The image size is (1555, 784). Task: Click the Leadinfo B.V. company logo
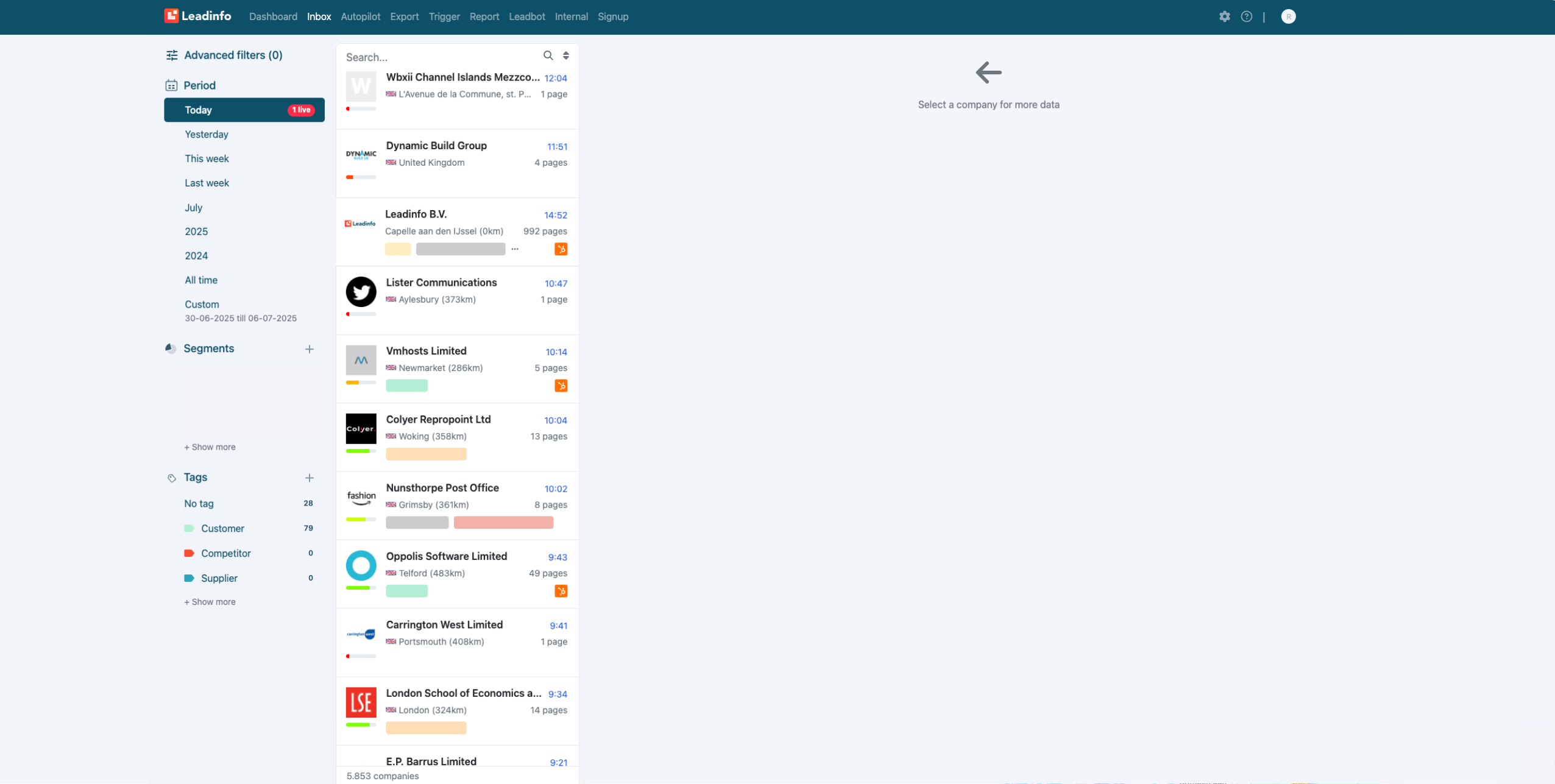[360, 224]
